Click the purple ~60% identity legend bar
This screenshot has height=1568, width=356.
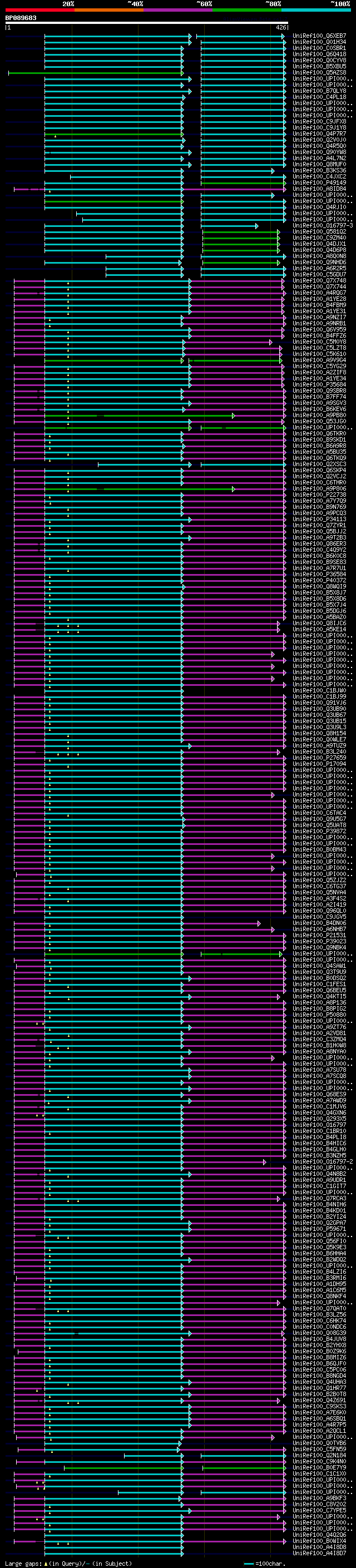tap(177, 10)
